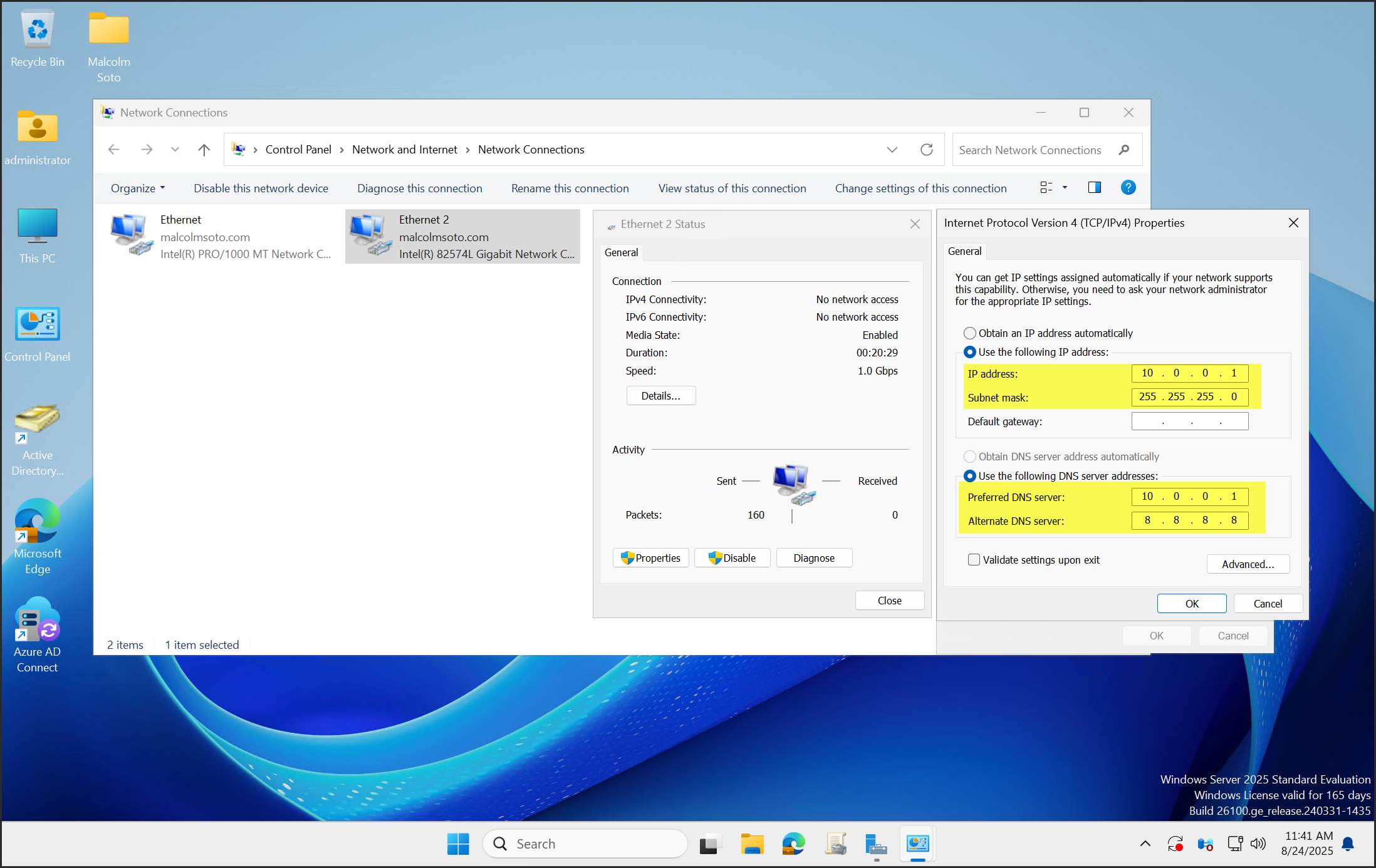1376x868 pixels.
Task: Click Disable this network device
Action: click(x=261, y=189)
